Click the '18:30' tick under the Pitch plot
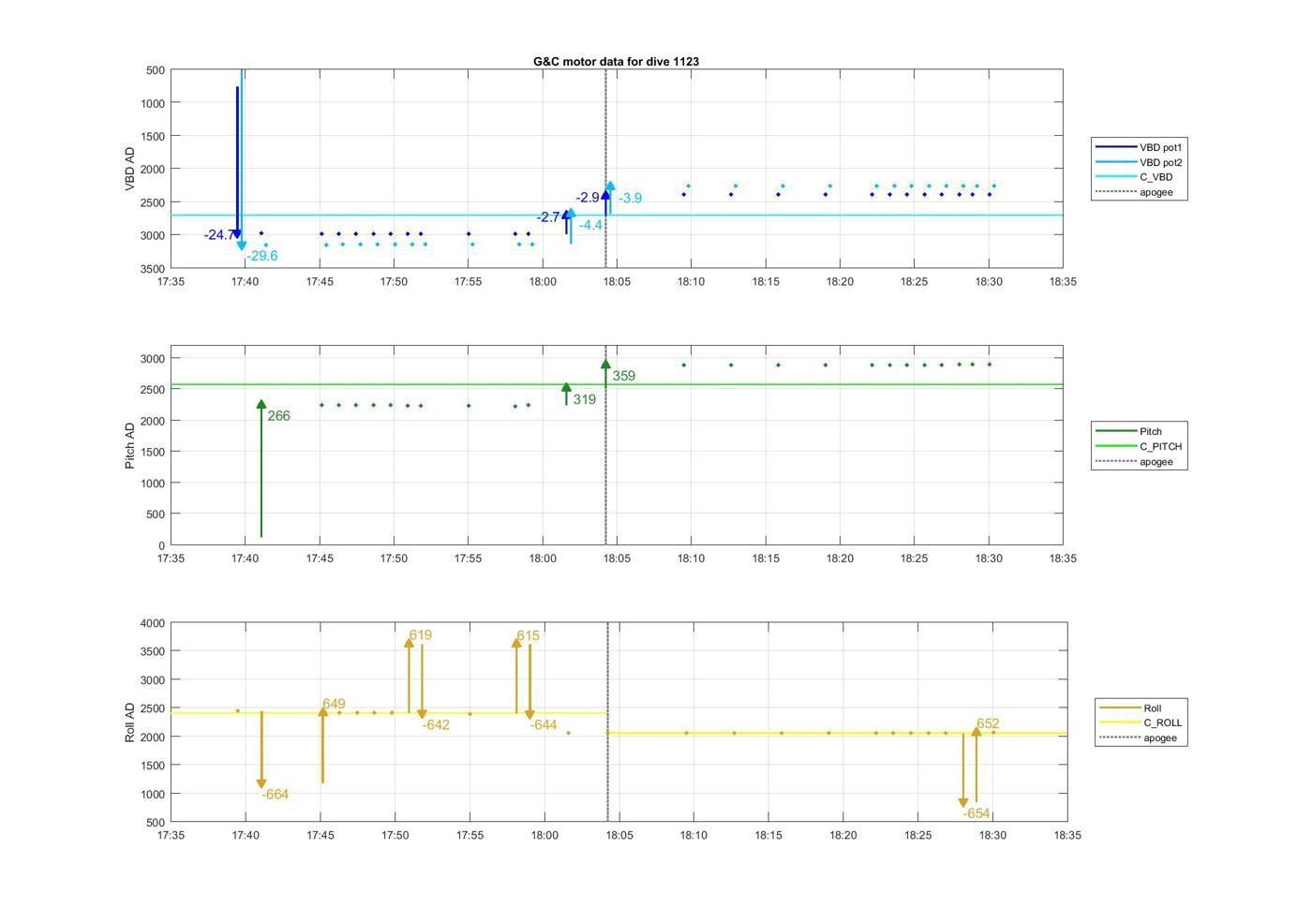Viewport: 1312px width, 924px height. 989,559
